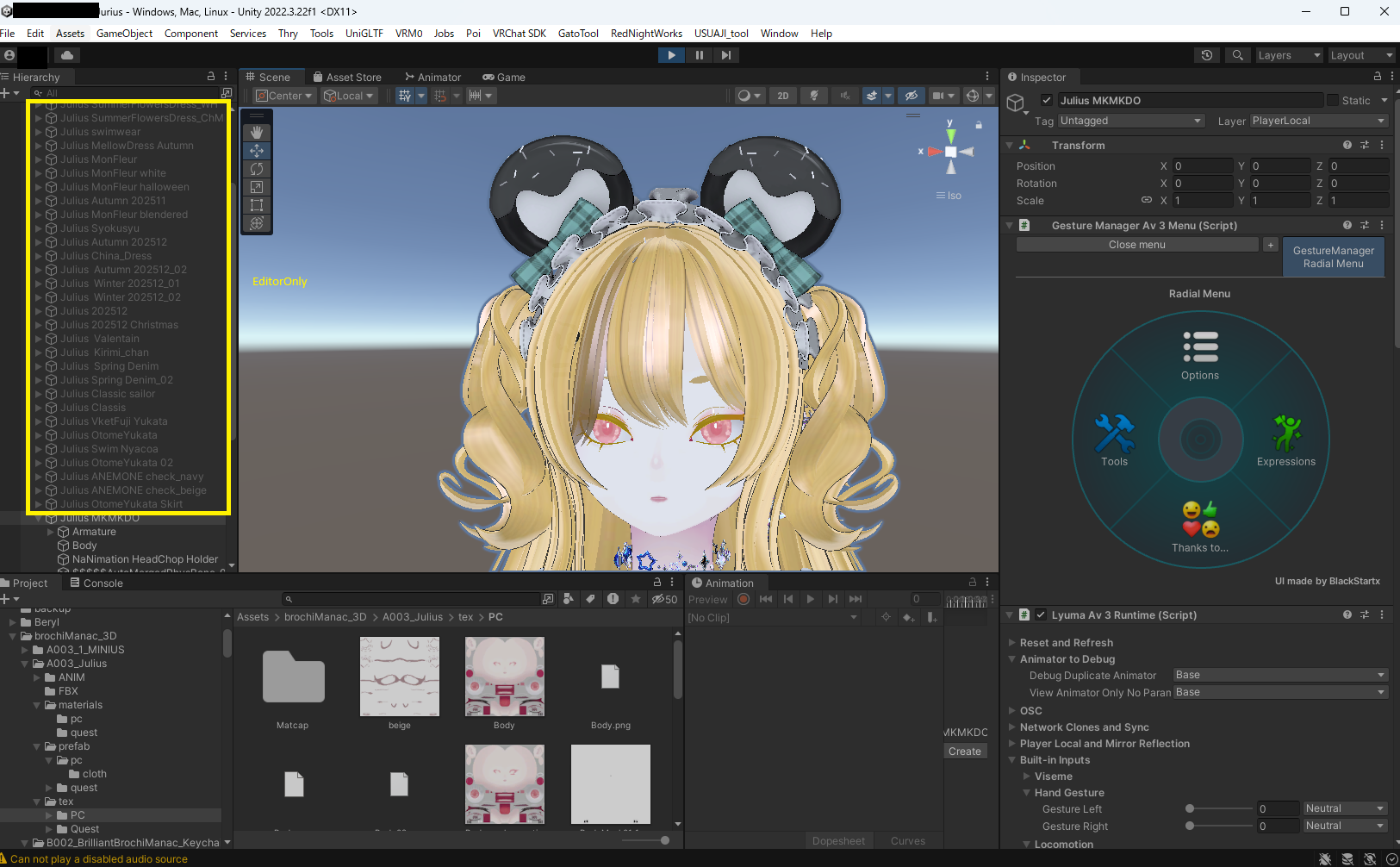Select the Scale tool in Scene toolbar
Screen dimensions: 1400x867
pos(257,187)
